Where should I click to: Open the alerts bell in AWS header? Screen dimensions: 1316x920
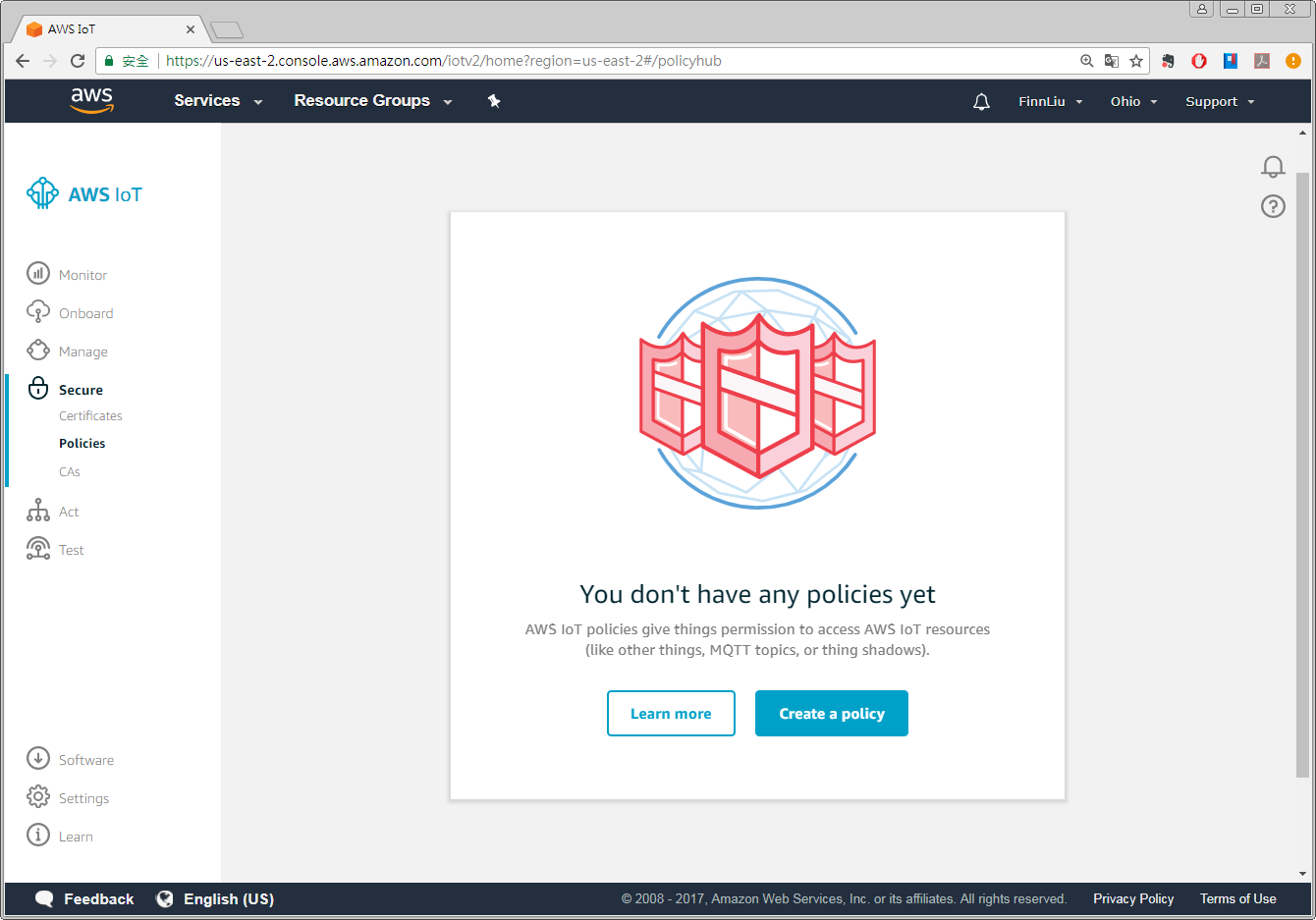coord(981,102)
